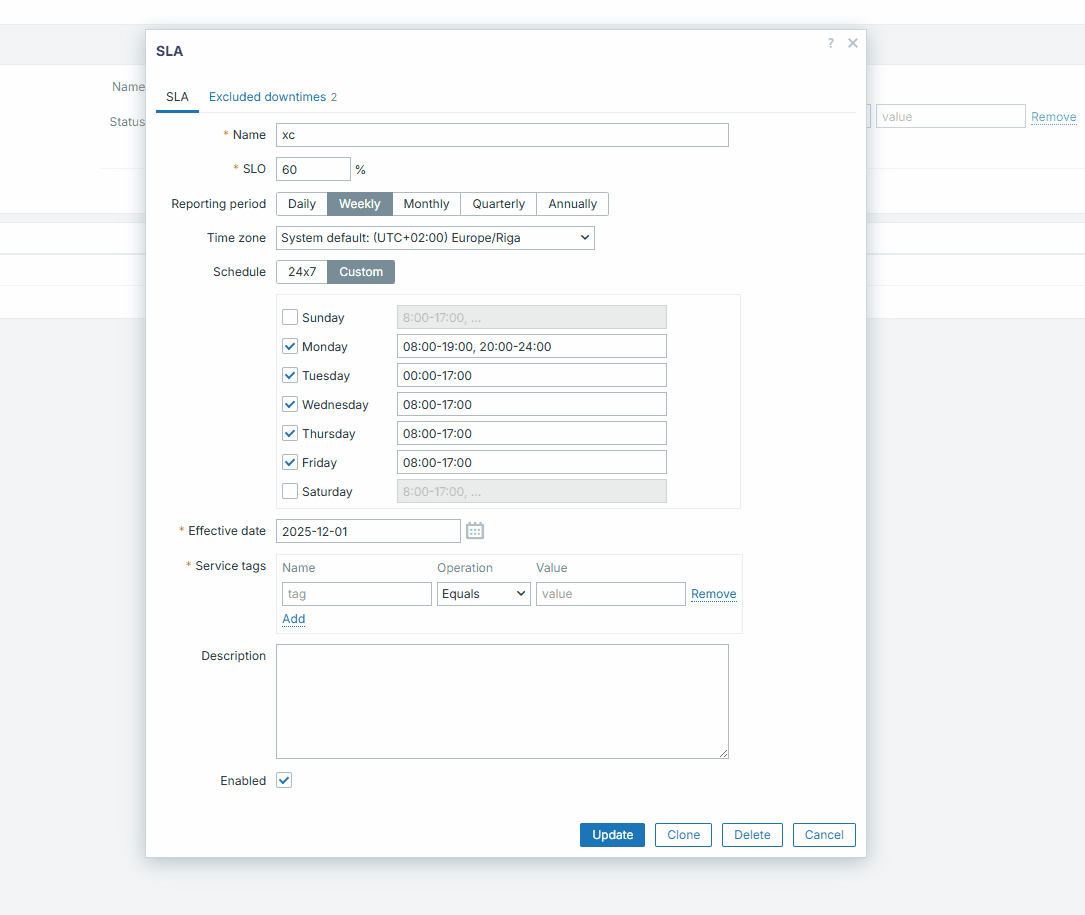Close the SLA dialog with X
This screenshot has width=1085, height=915.
(853, 43)
